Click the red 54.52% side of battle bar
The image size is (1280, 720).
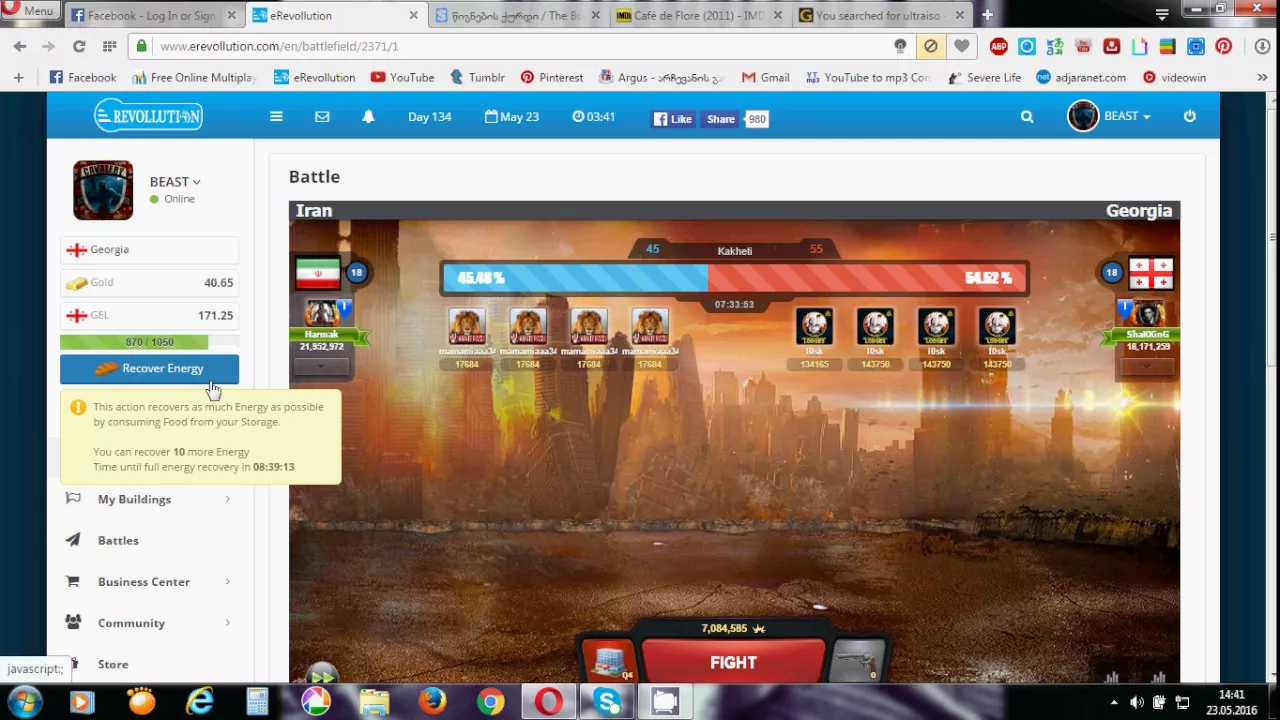(x=866, y=278)
